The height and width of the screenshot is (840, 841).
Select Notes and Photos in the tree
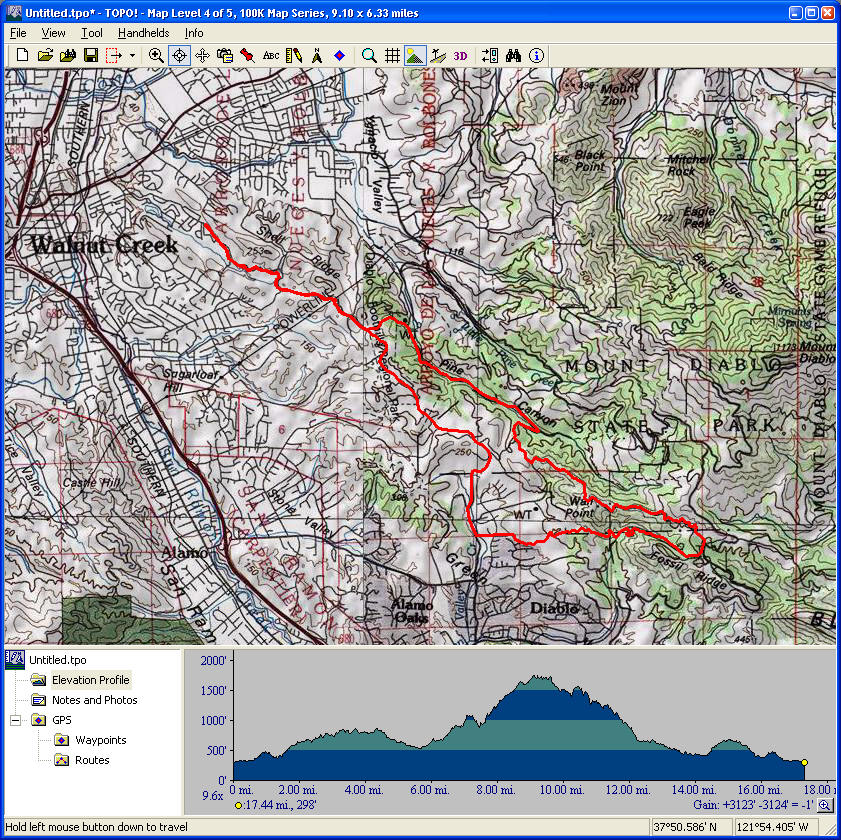(94, 700)
